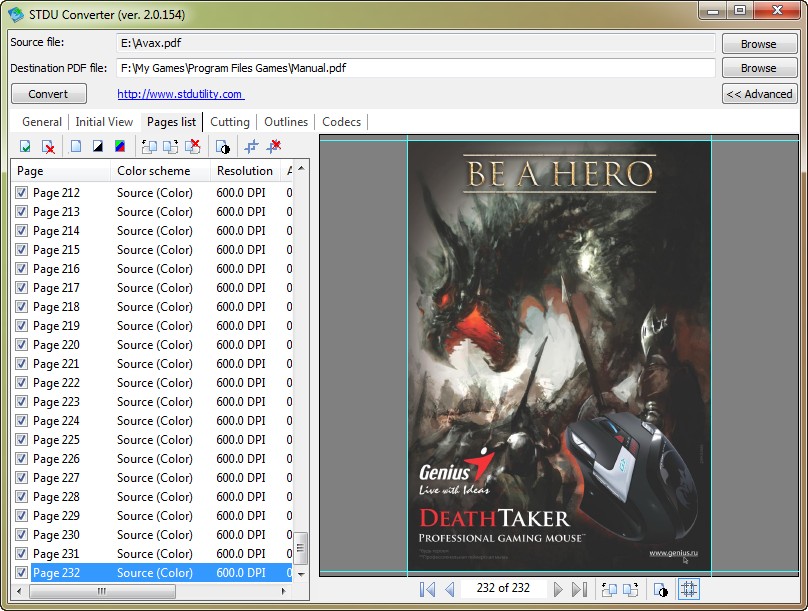The width and height of the screenshot is (808, 611).
Task: Go to first page in preview
Action: (427, 589)
